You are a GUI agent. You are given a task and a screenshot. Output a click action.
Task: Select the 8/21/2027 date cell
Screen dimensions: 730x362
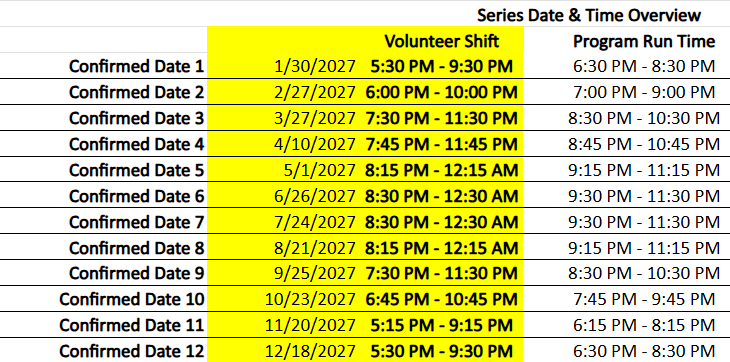pyautogui.click(x=315, y=249)
